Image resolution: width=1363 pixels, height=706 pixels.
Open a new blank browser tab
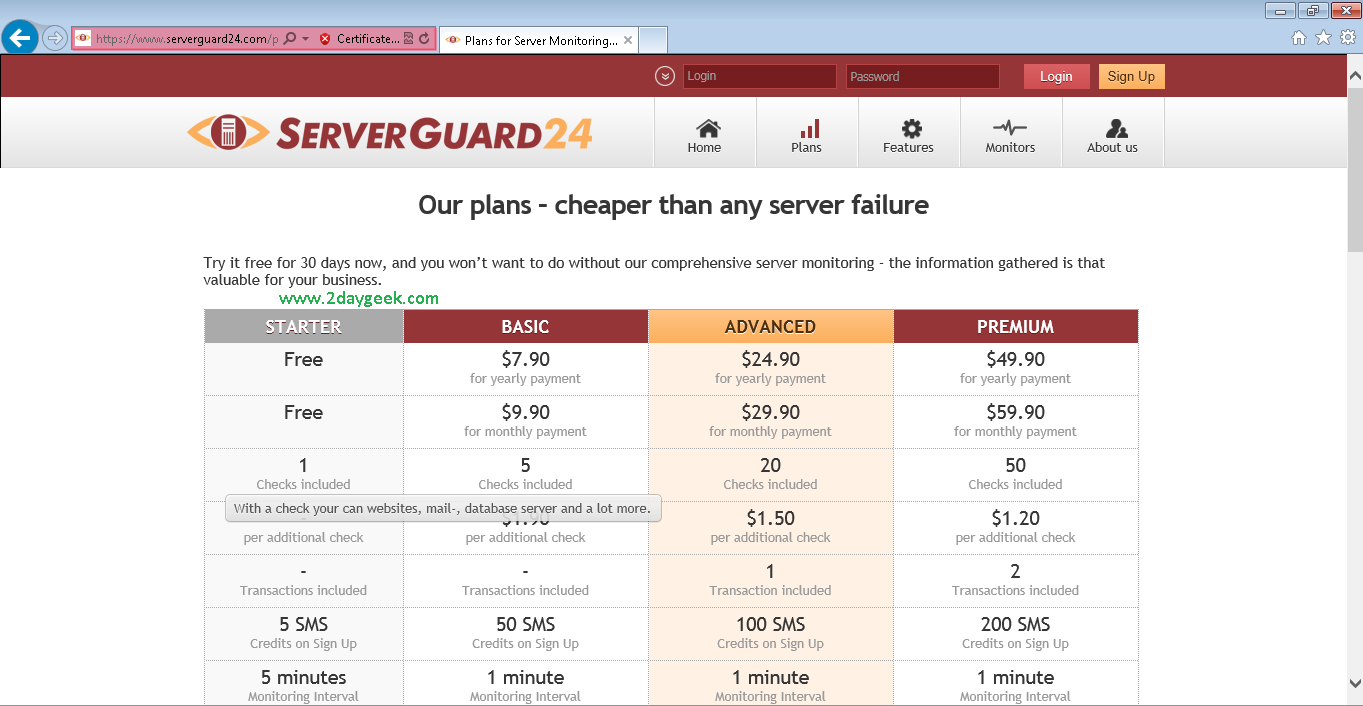coord(652,40)
